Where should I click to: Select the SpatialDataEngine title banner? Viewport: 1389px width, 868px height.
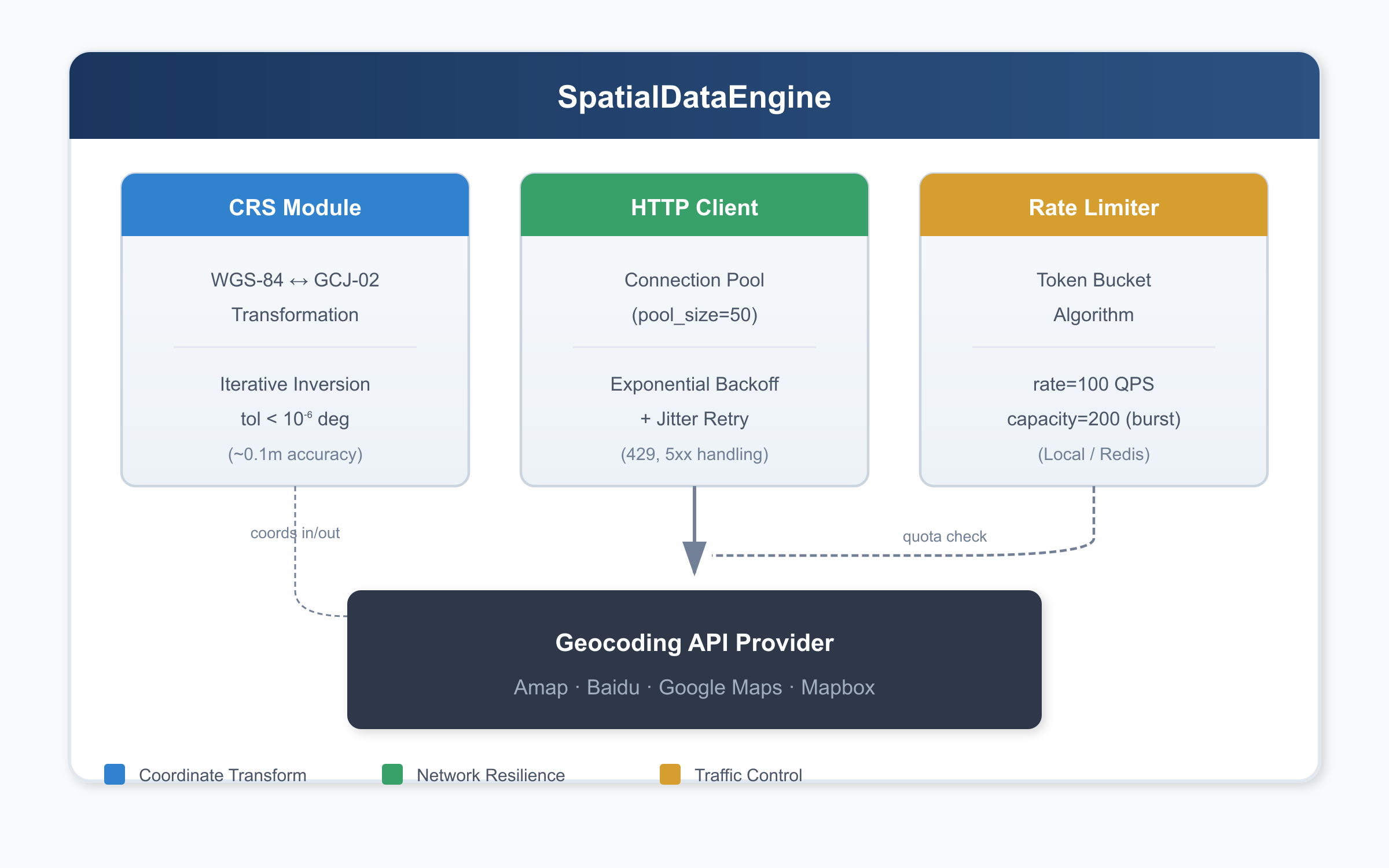click(694, 97)
